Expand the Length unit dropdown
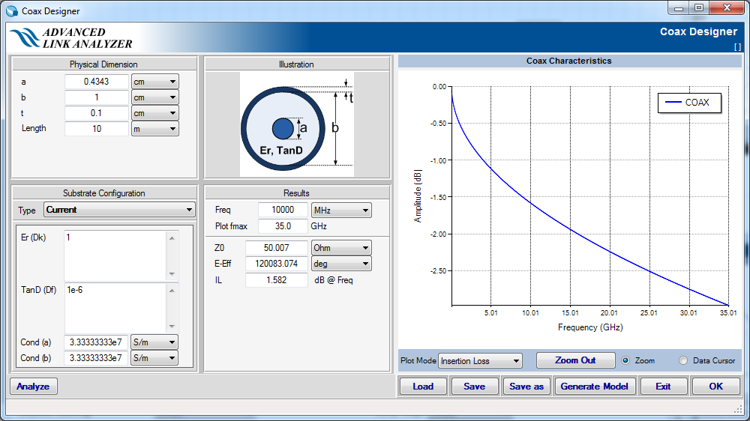Image resolution: width=750 pixels, height=421 pixels. pos(154,129)
